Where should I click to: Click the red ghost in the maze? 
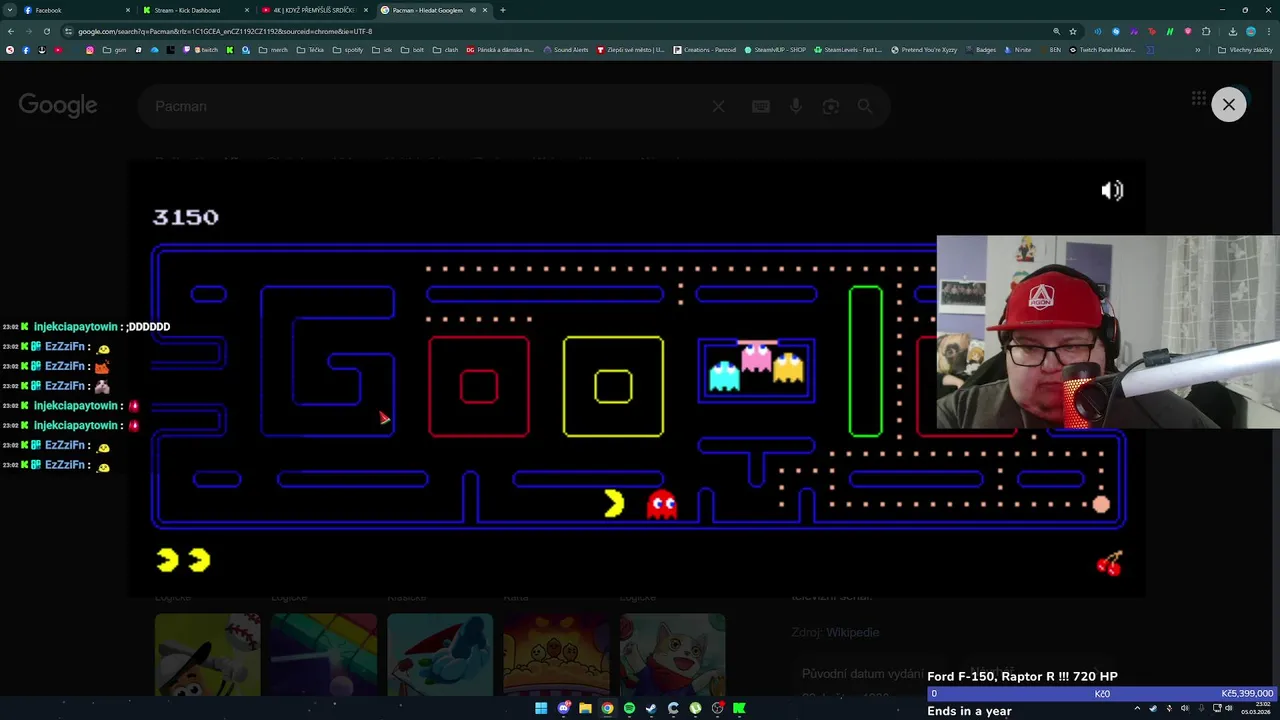pyautogui.click(x=662, y=505)
